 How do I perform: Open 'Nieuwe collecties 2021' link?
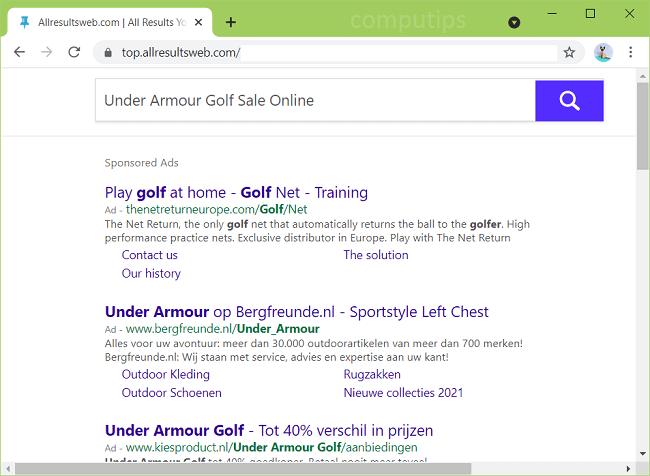403,393
